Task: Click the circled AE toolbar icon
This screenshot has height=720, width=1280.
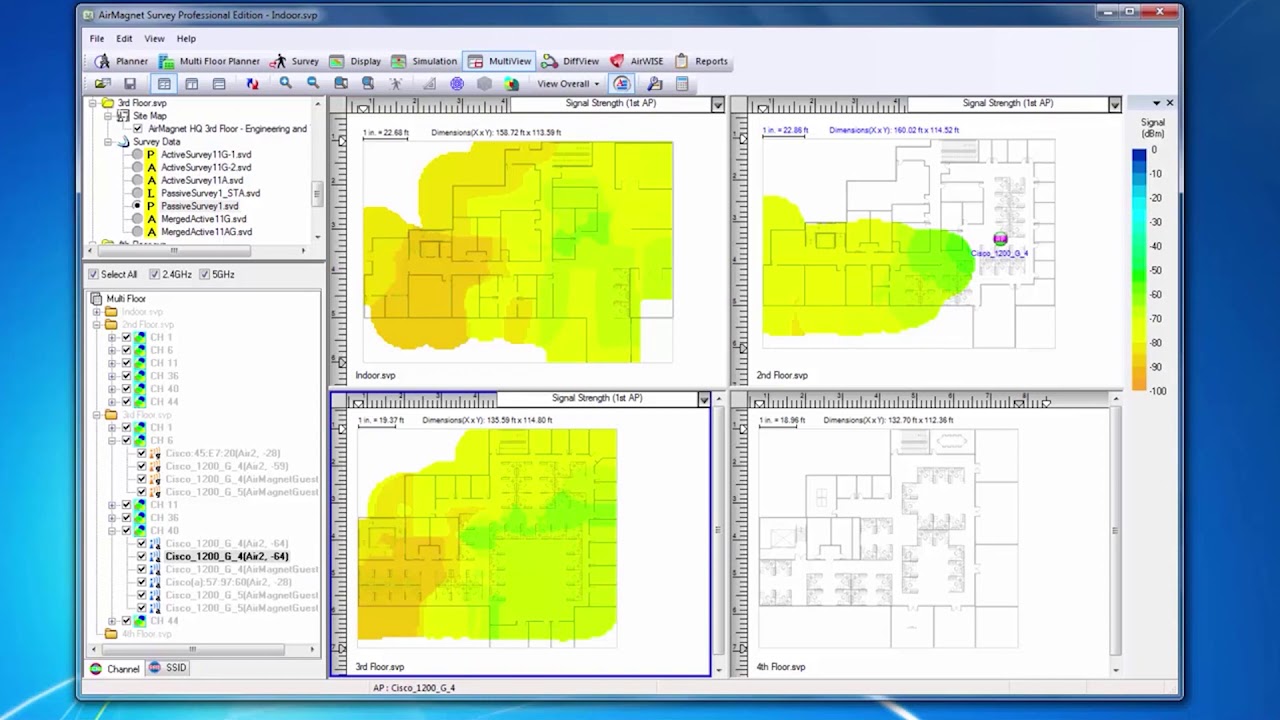Action: 622,84
